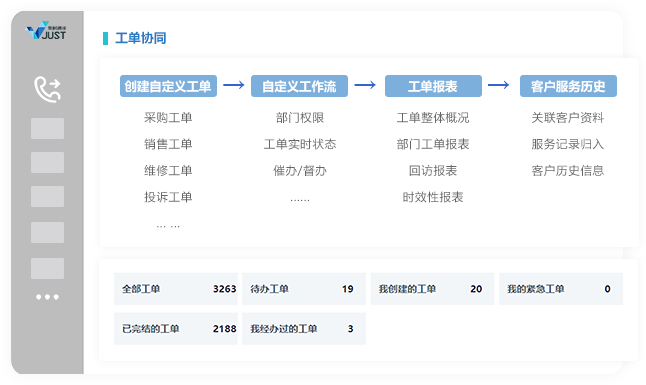
Task: Open 时效性报表 entry
Action: click(433, 197)
